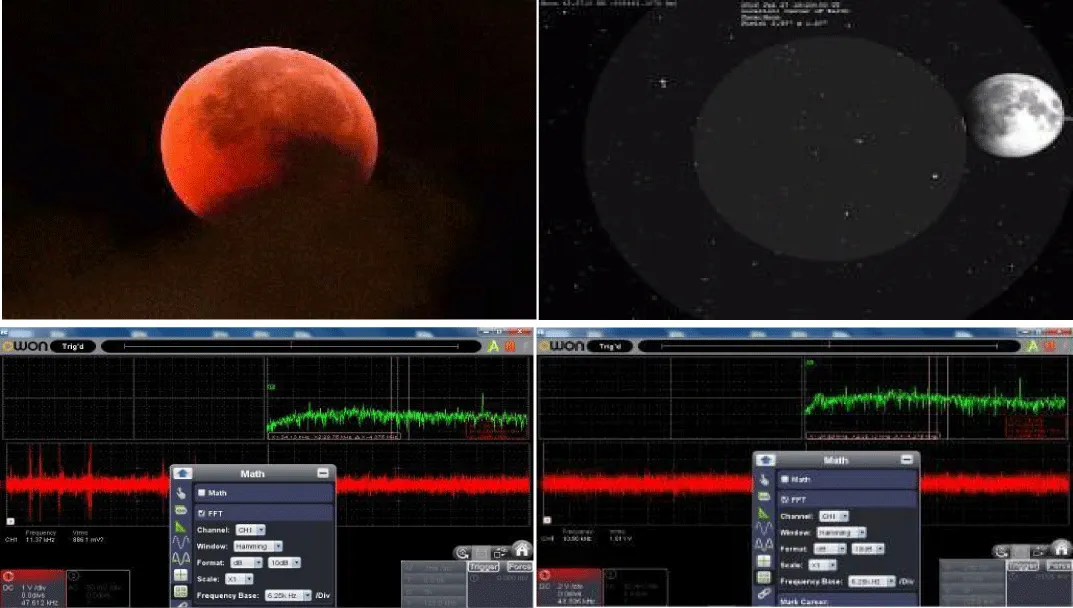Enable the Math checkbox in the left panel

tap(201, 493)
